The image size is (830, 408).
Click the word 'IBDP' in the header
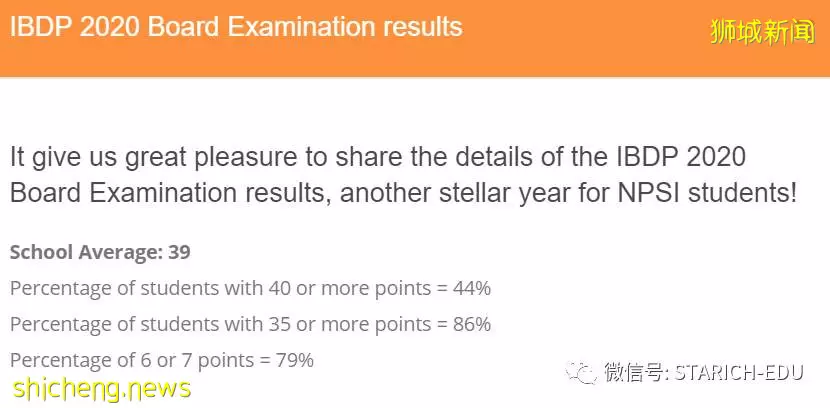pyautogui.click(x=41, y=27)
